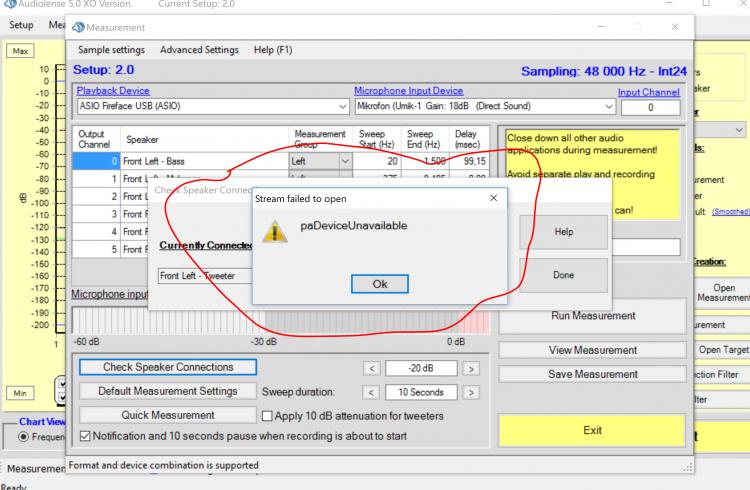750x490 pixels.
Task: Increase sweep duration with right arrow
Action: 471,392
